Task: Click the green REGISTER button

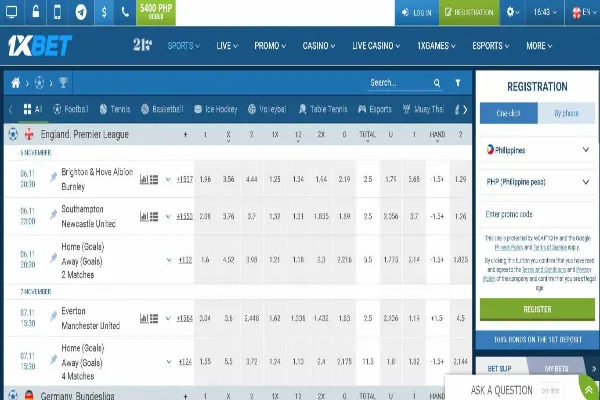Action: [537, 309]
